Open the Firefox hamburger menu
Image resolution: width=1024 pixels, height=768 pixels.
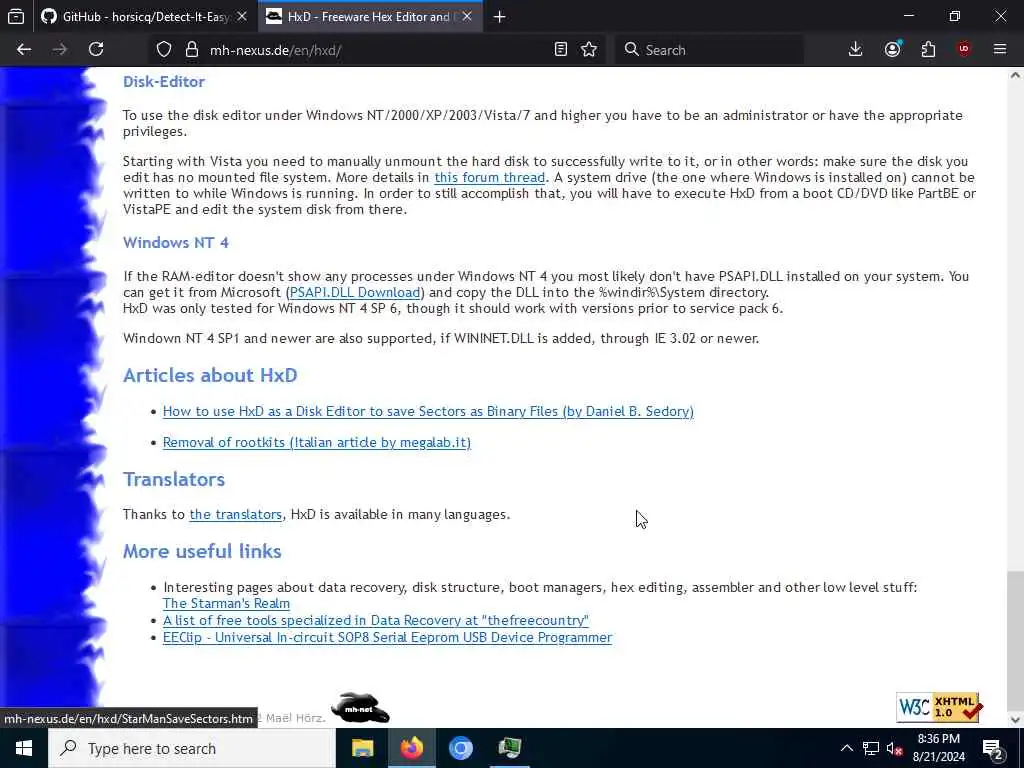1000,50
